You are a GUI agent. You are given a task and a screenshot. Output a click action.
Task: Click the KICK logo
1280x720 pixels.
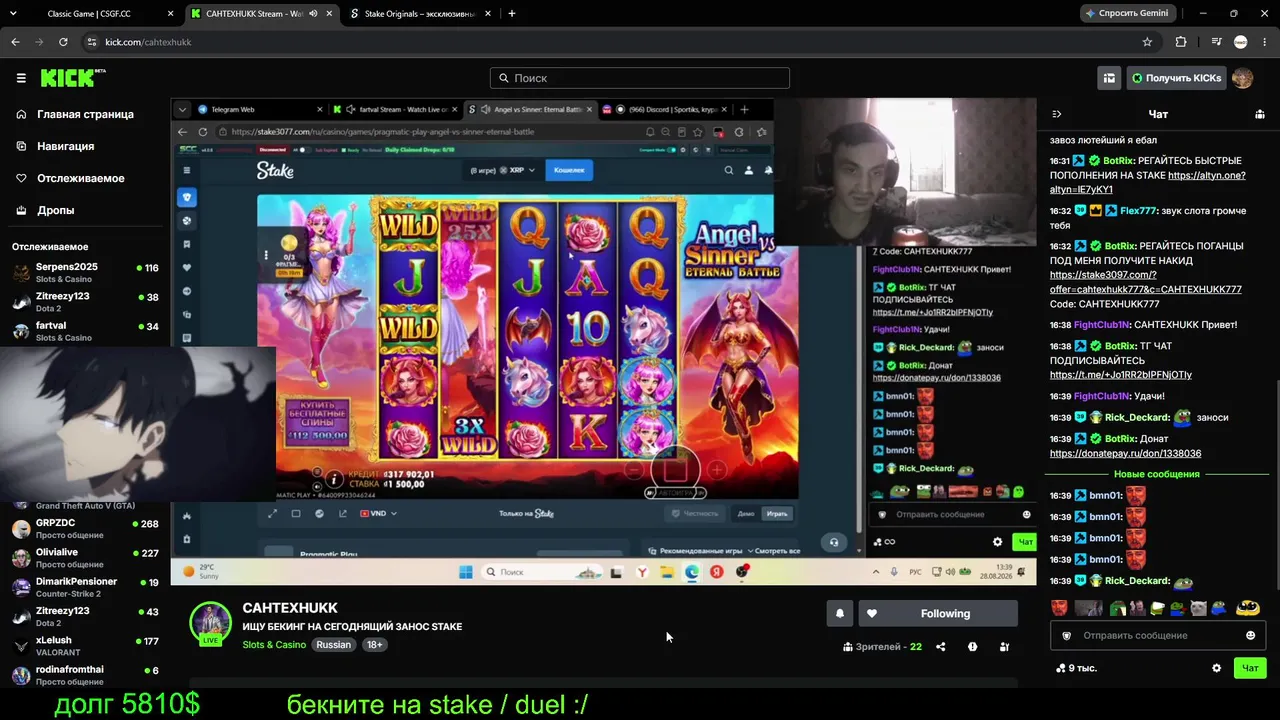(x=73, y=78)
